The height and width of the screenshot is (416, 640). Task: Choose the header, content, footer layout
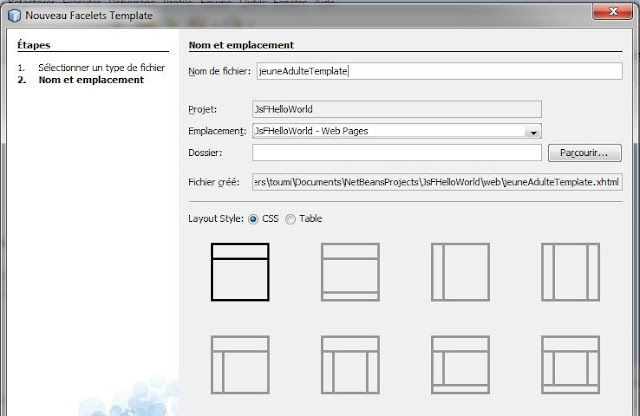point(350,272)
